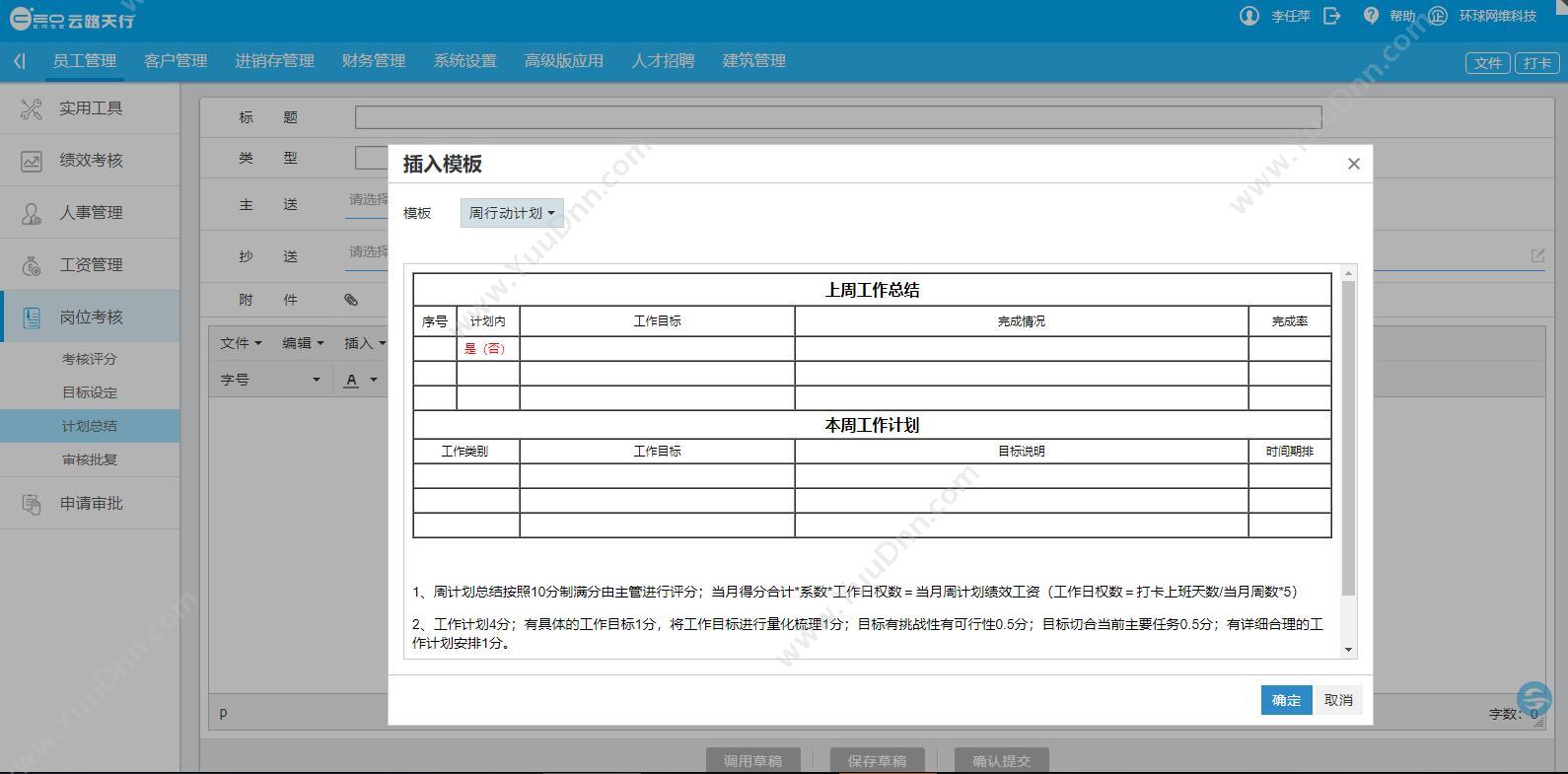Click the text color A button

tap(351, 380)
